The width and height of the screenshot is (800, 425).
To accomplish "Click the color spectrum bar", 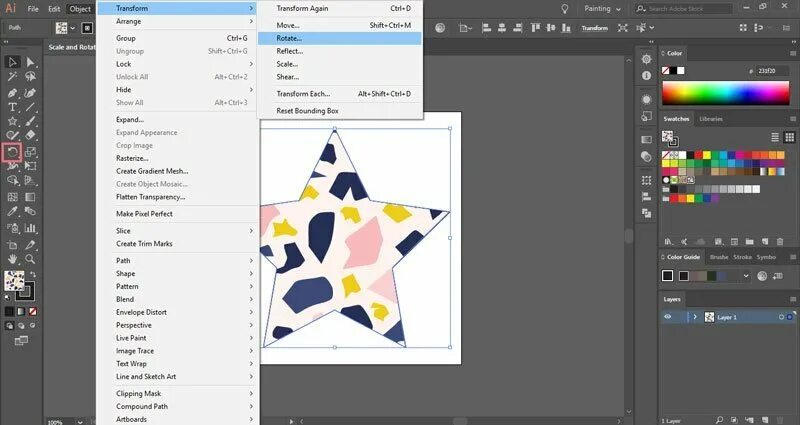I will point(726,93).
